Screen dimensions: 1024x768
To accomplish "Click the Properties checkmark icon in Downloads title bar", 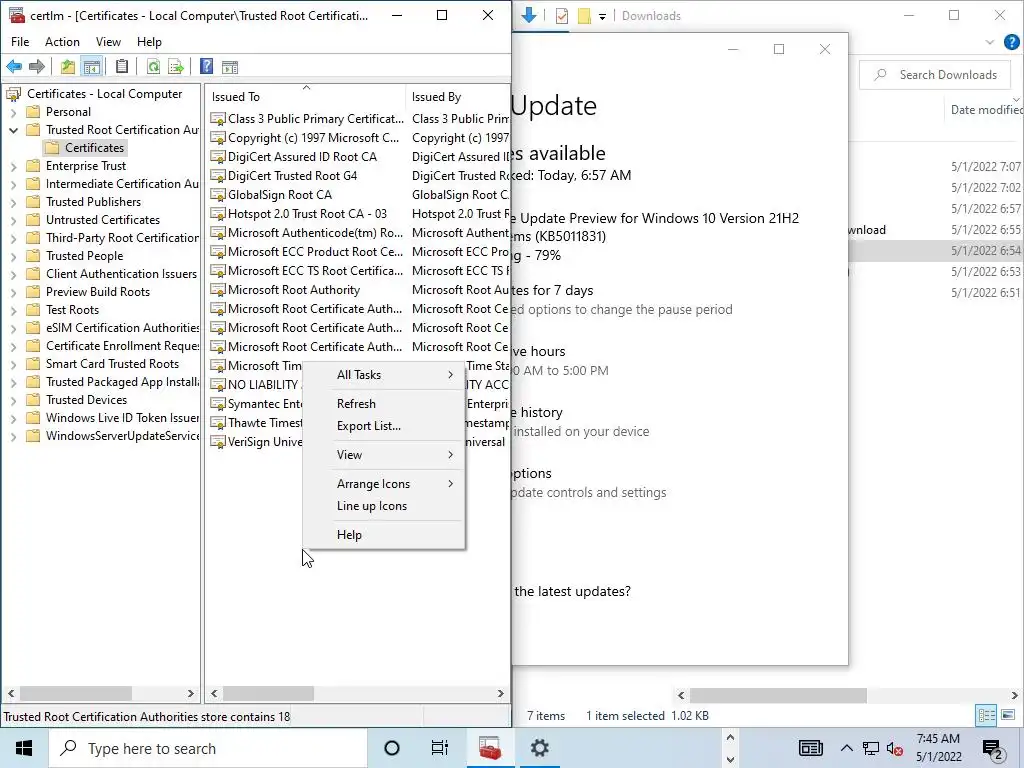I will point(562,16).
